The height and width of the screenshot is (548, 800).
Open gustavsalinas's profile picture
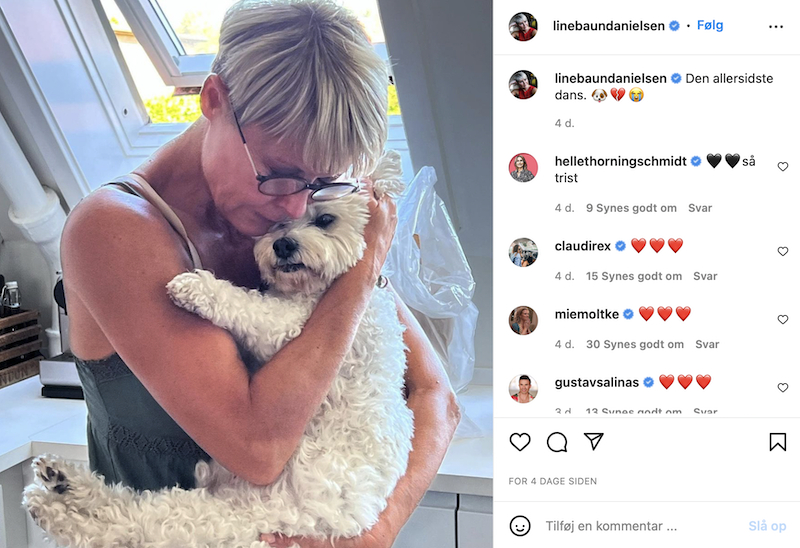click(x=523, y=388)
